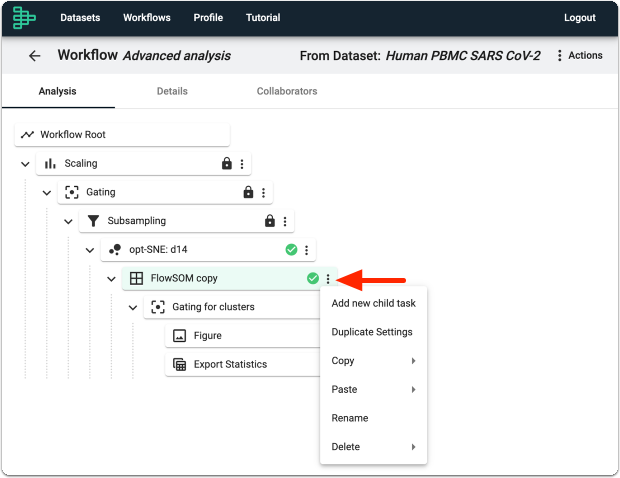The height and width of the screenshot is (478, 620).
Task: Click the lock icon on Scaling
Action: click(x=227, y=163)
